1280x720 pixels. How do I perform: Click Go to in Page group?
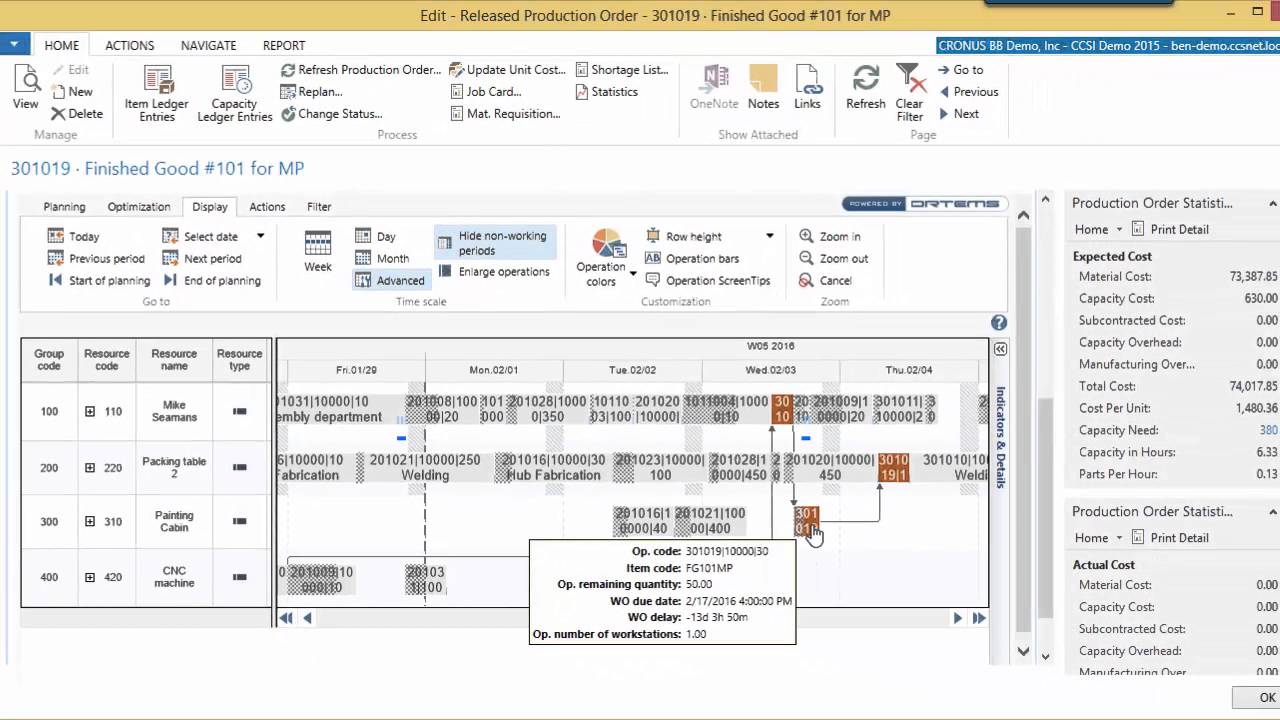click(x=960, y=70)
